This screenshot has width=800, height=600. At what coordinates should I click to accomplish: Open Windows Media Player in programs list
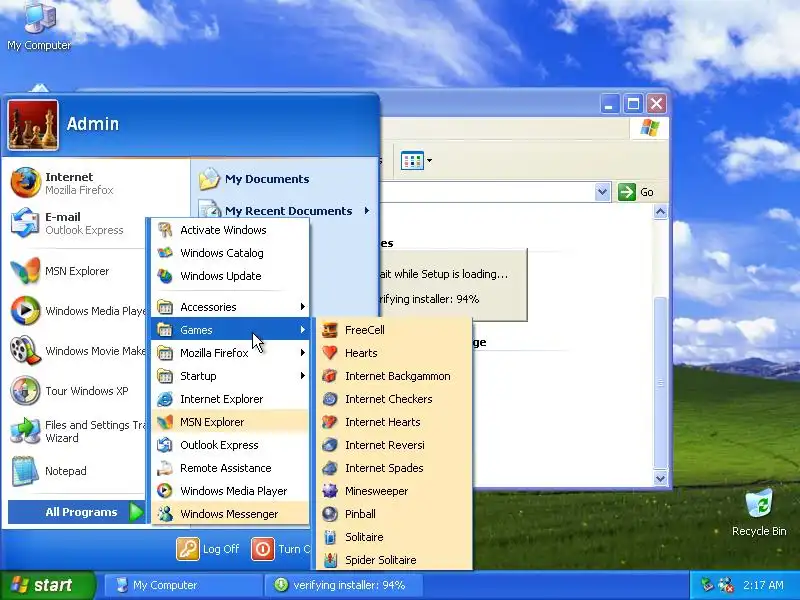230,491
